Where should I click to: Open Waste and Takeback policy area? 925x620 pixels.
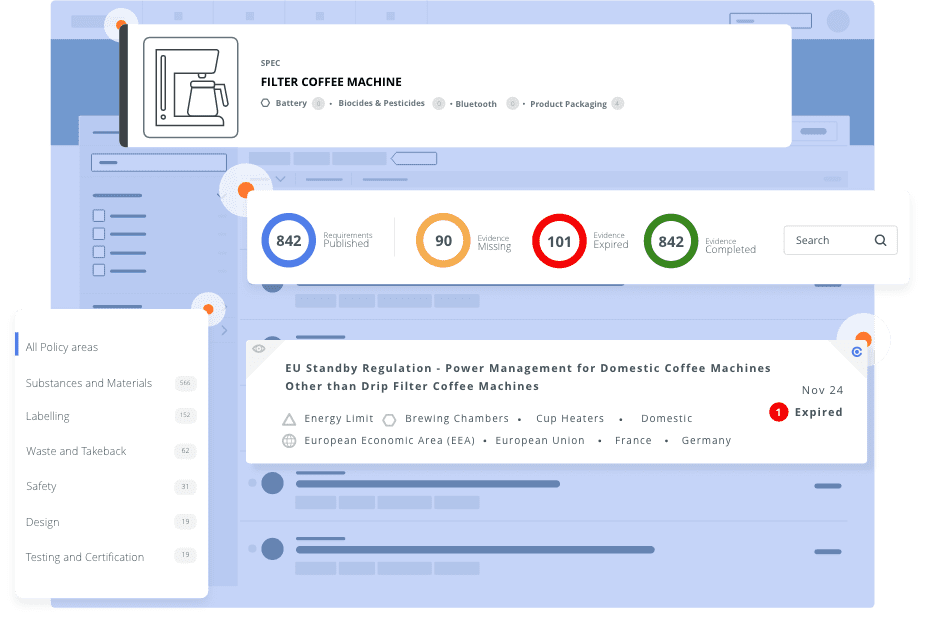(x=76, y=451)
